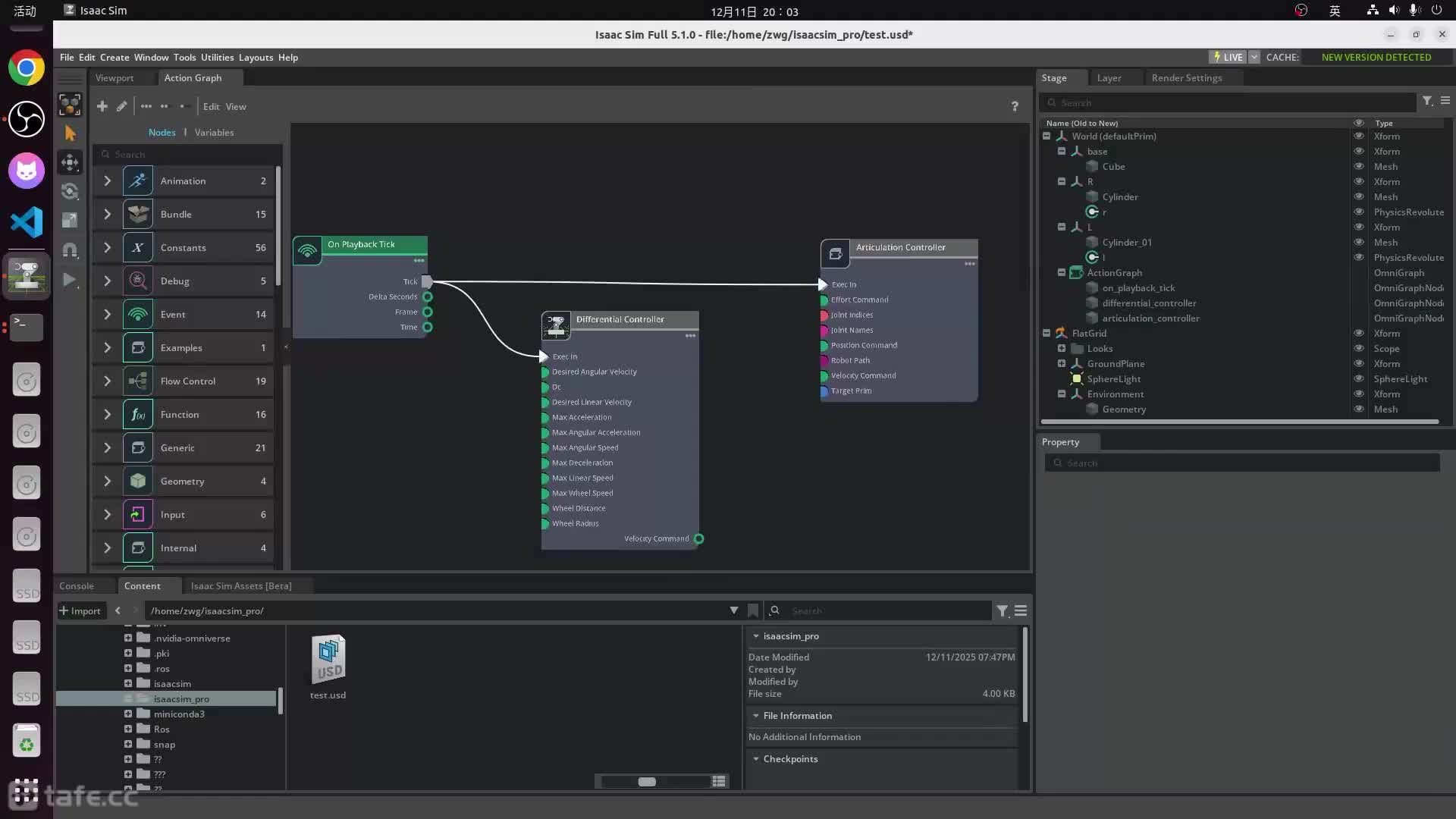Adjust the thumbnail size slider

pyautogui.click(x=647, y=781)
